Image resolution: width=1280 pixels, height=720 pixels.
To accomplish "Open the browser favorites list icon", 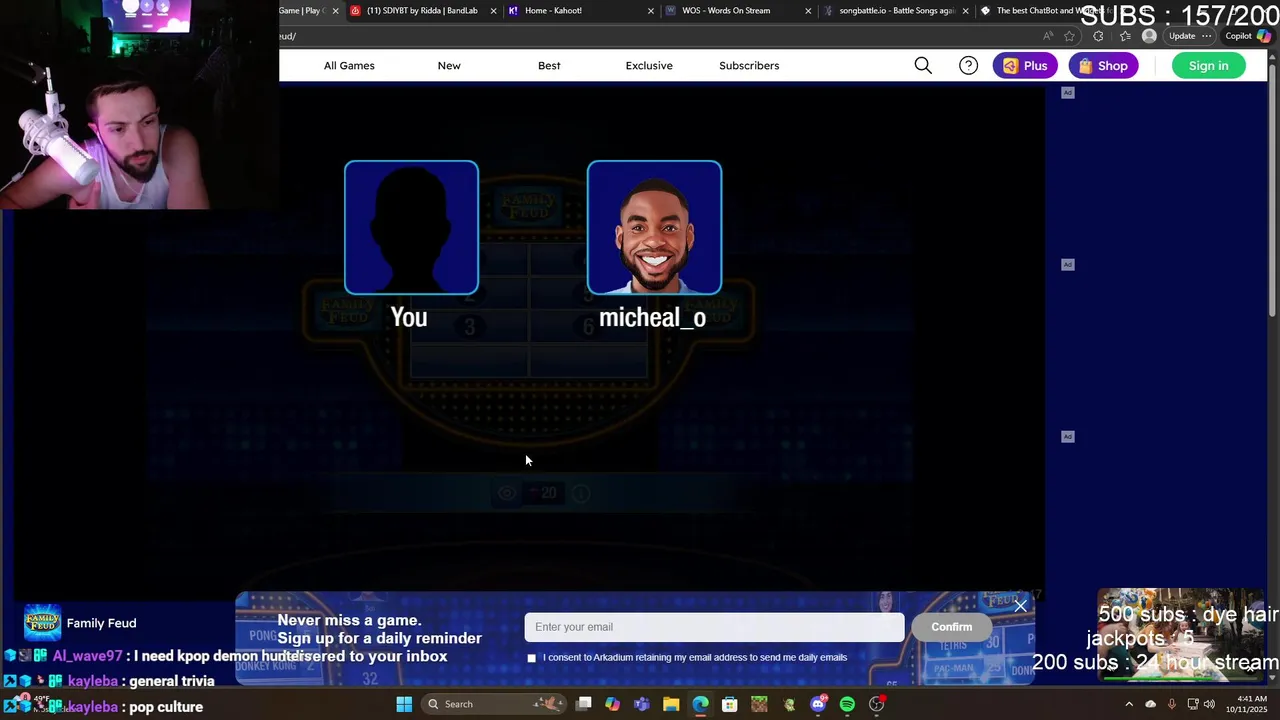I will point(1125,36).
